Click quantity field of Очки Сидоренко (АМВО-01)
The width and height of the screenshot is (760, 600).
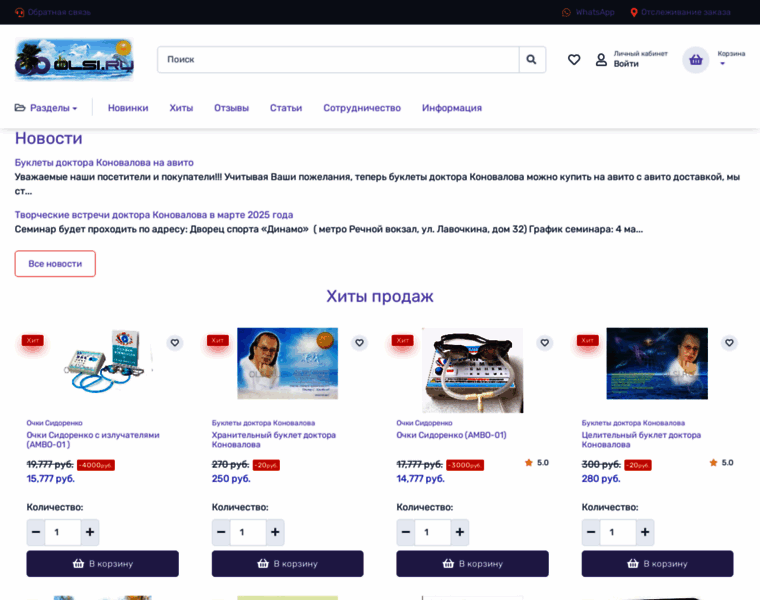(x=432, y=532)
